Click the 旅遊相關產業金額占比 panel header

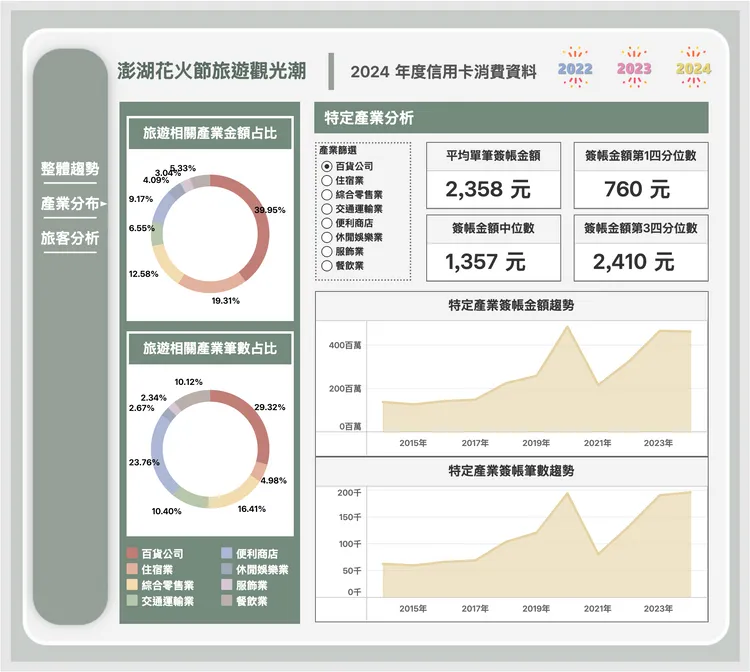[210, 133]
